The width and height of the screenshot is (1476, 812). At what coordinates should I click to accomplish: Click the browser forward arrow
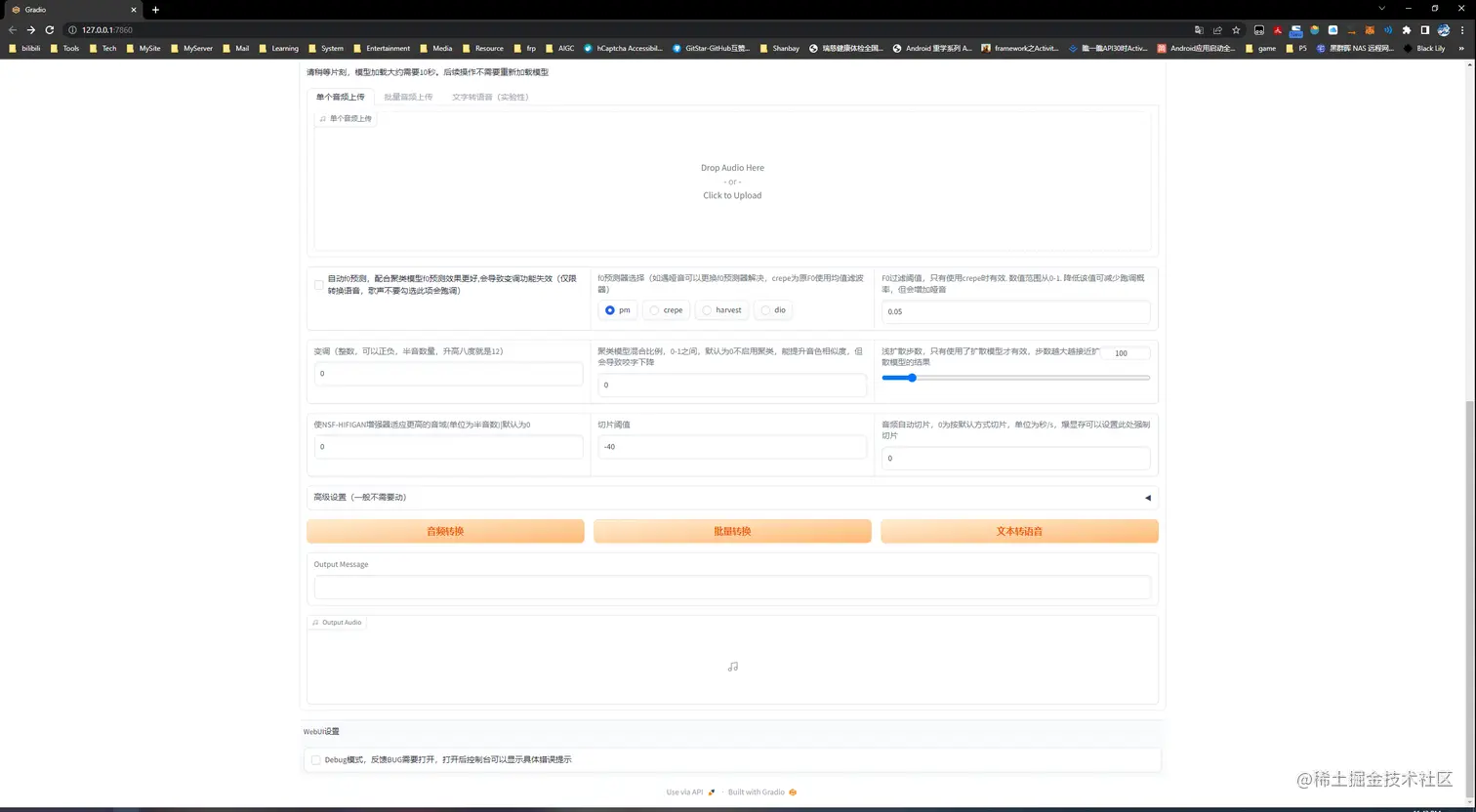pyautogui.click(x=30, y=30)
